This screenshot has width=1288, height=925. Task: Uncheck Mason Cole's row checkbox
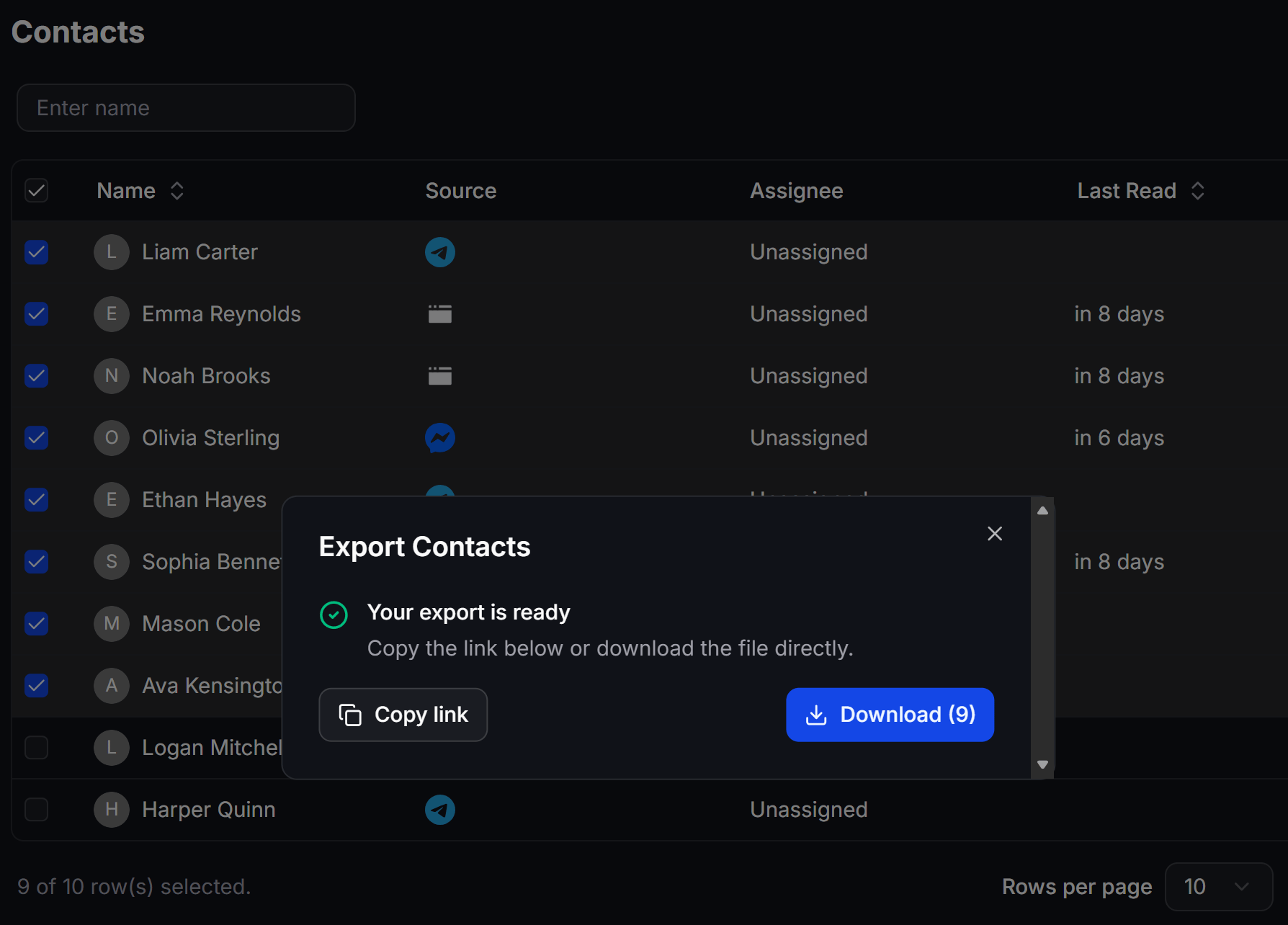point(37,624)
